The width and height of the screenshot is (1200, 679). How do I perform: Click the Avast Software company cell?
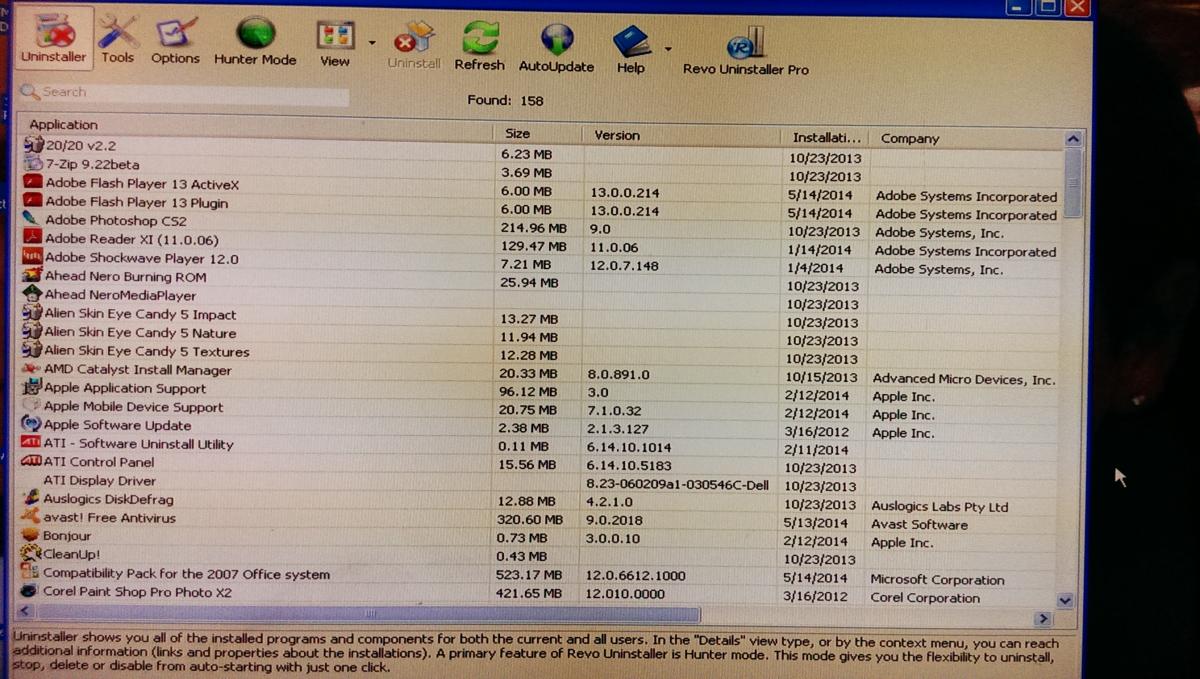[919, 525]
